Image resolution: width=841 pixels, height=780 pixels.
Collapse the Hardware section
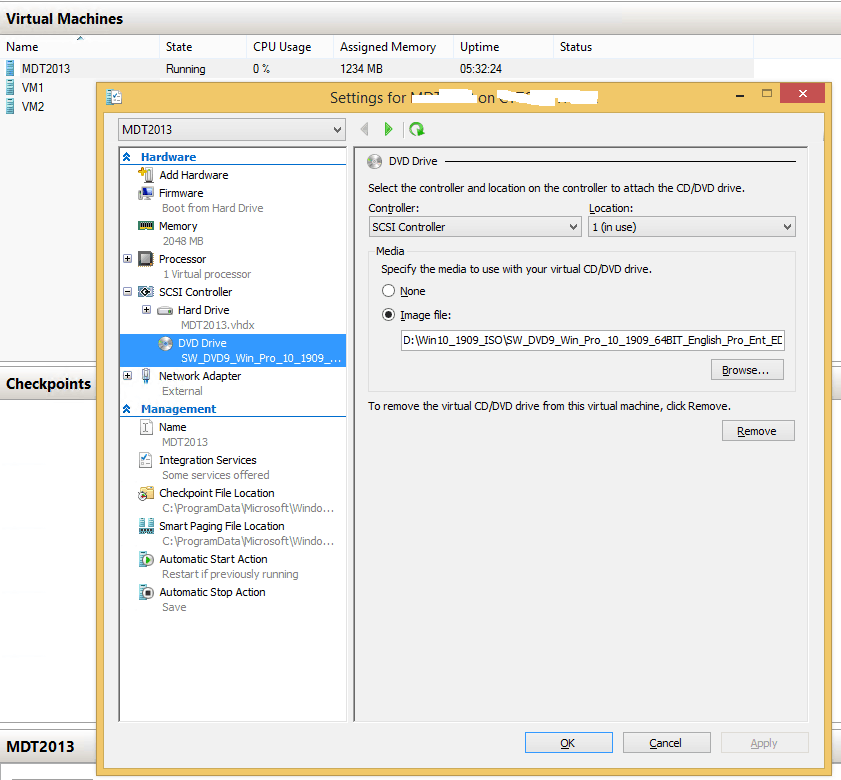pyautogui.click(x=127, y=157)
